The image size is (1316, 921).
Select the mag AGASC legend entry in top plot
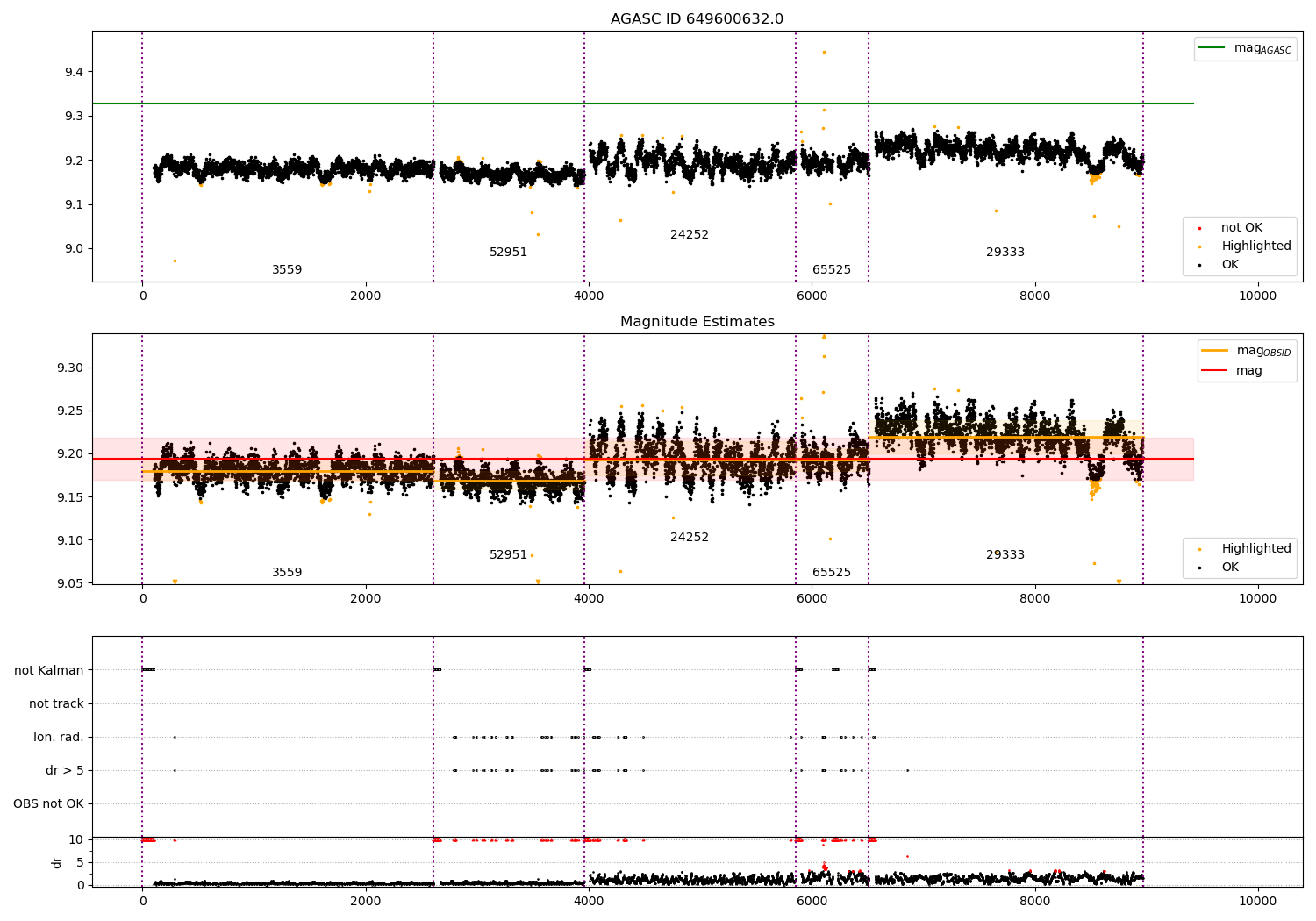coord(1245,48)
